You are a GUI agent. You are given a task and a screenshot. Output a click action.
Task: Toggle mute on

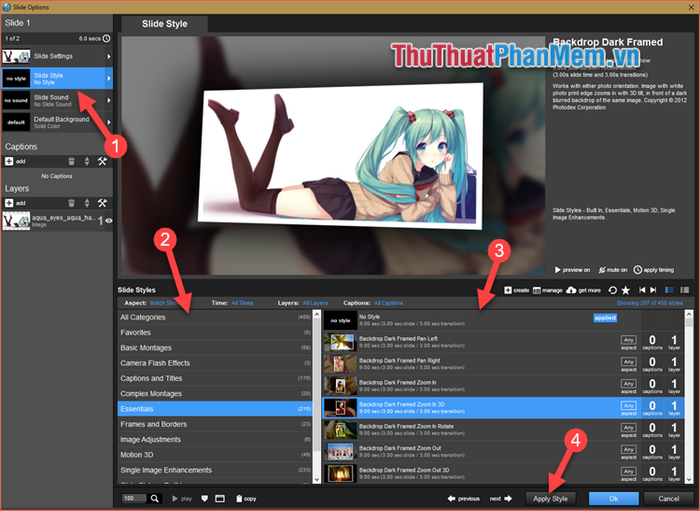click(x=612, y=270)
